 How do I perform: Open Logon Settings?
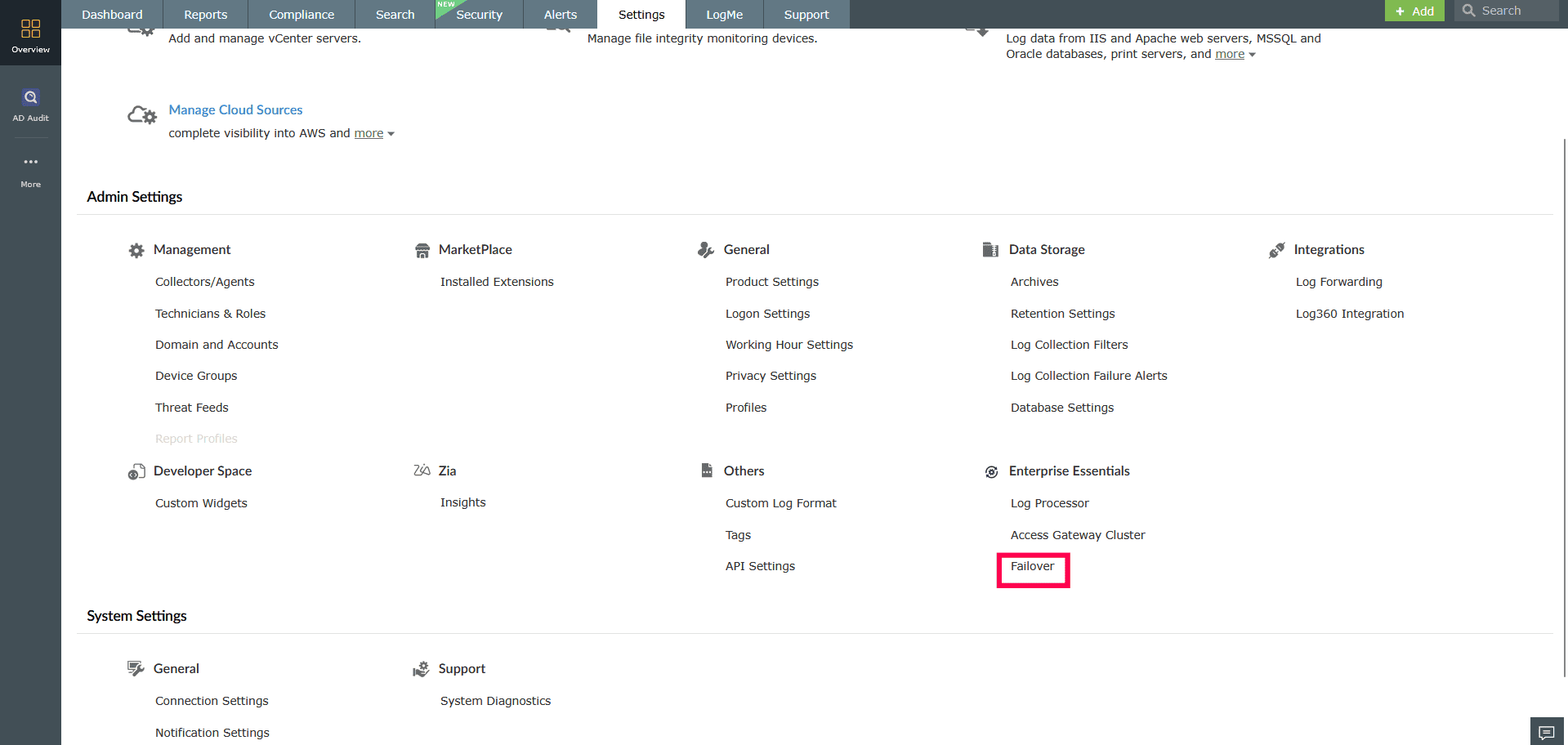point(768,314)
